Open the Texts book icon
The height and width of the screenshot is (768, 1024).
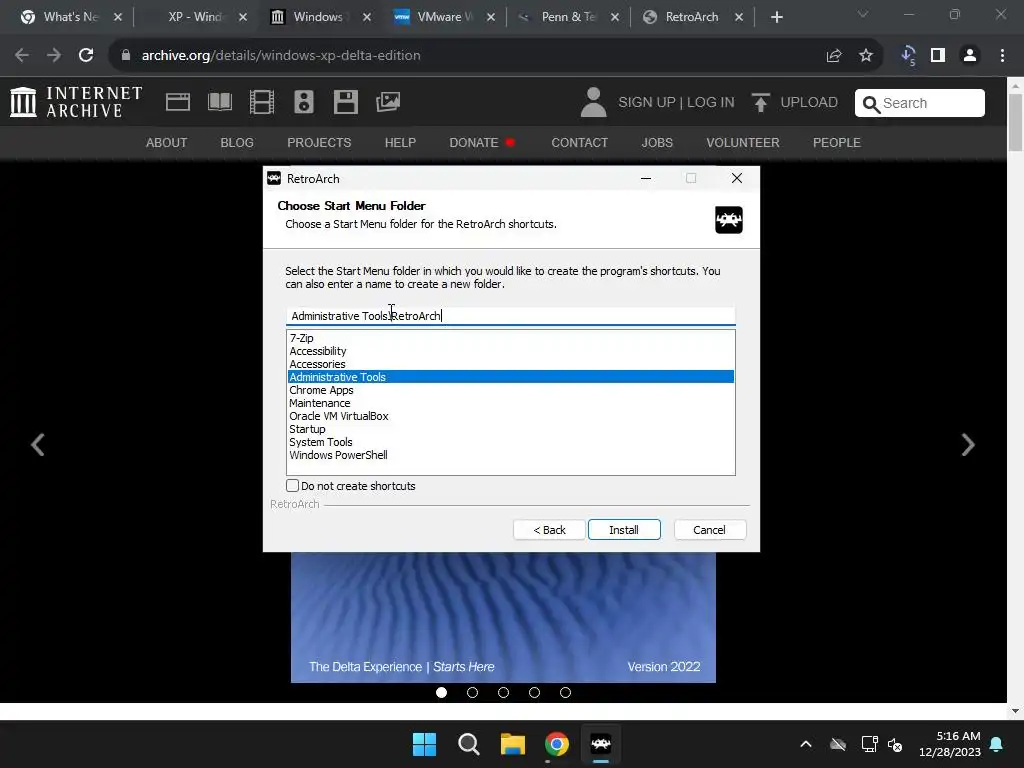pyautogui.click(x=219, y=102)
